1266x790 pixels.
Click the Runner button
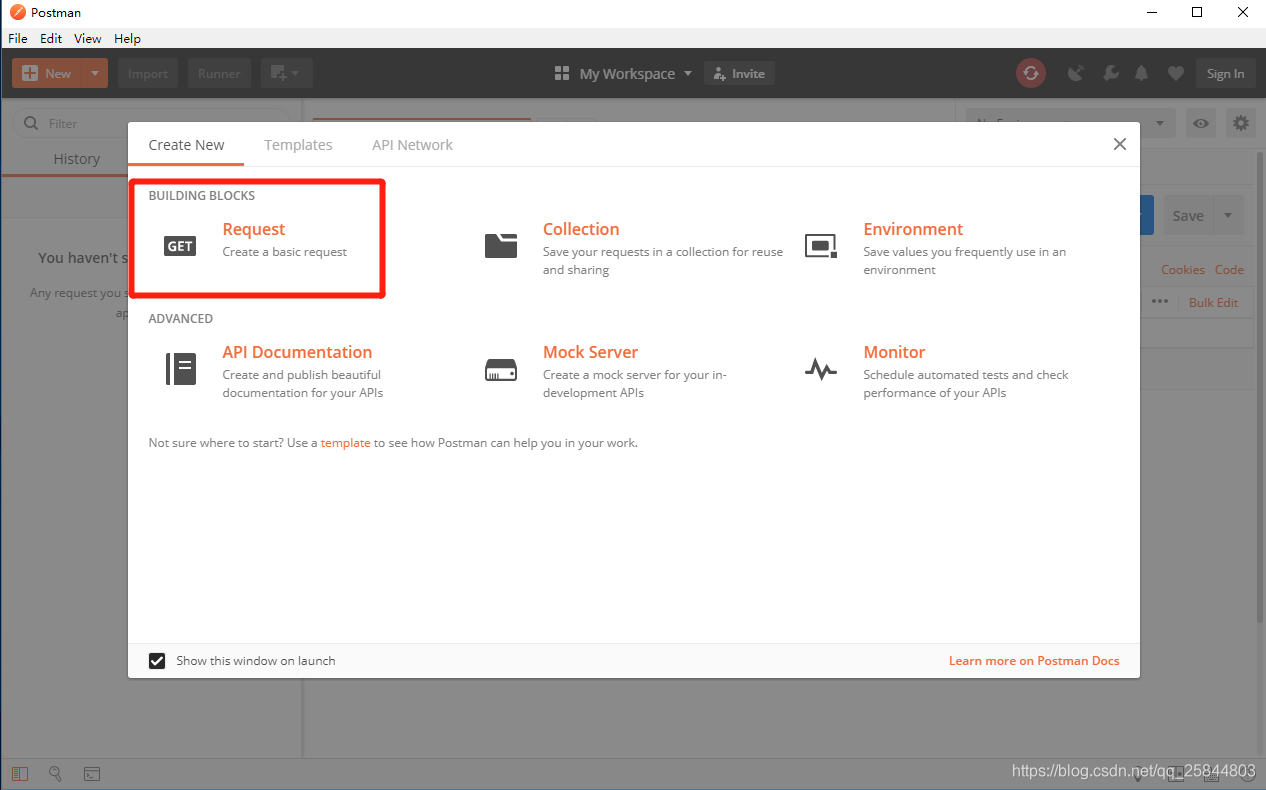pyautogui.click(x=219, y=73)
